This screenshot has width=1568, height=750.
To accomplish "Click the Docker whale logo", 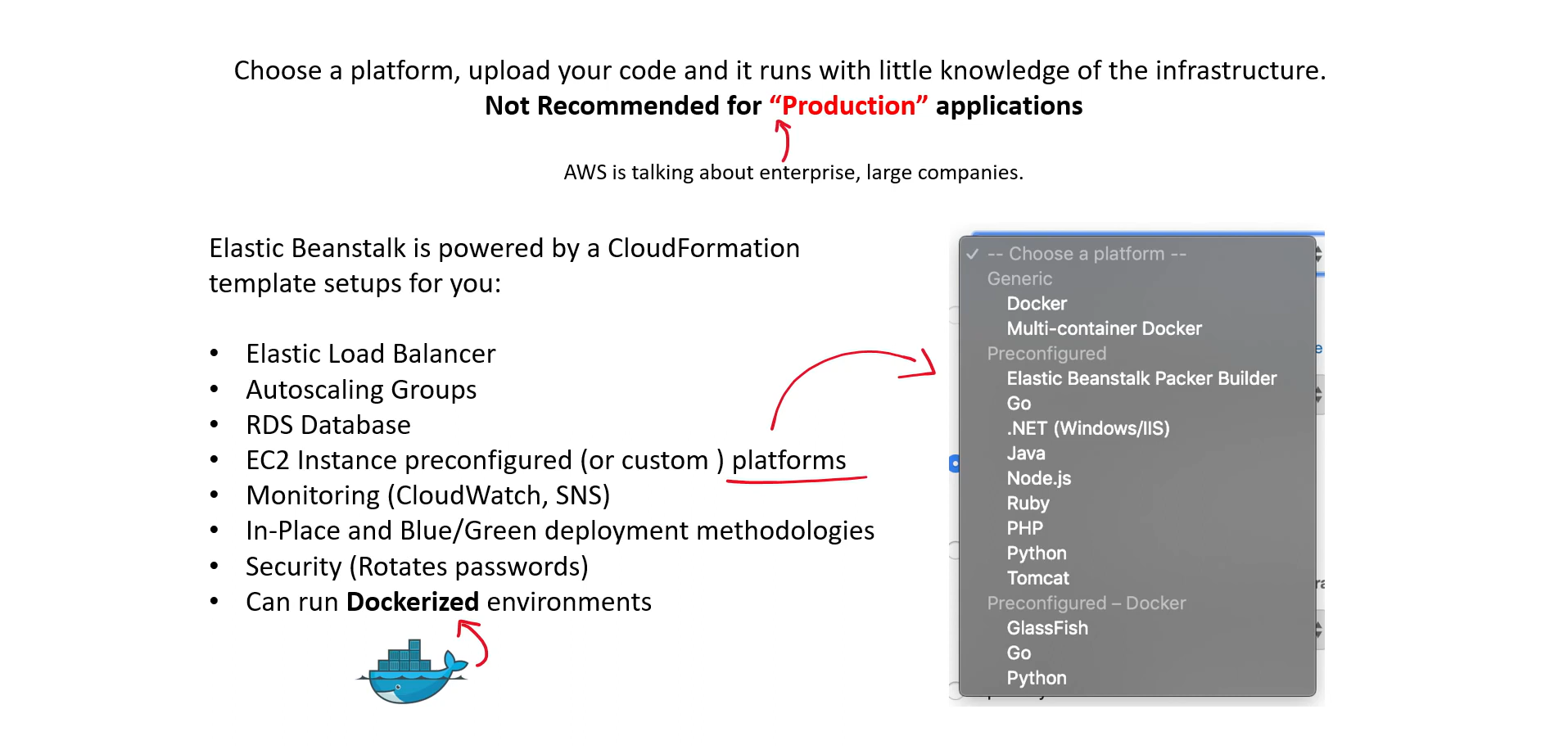I will (x=413, y=671).
